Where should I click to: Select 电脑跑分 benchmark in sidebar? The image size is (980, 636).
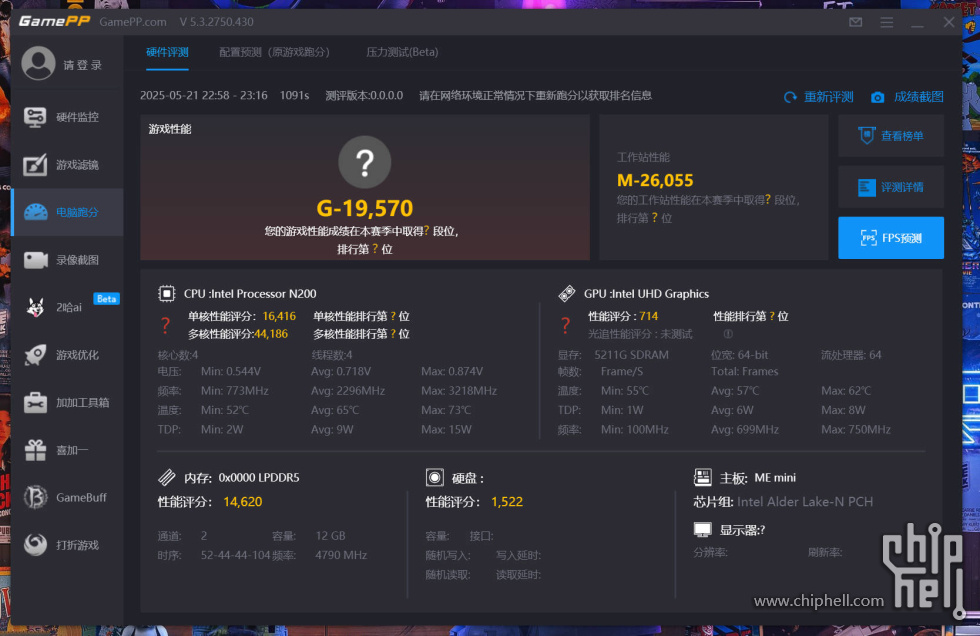pyautogui.click(x=68, y=212)
